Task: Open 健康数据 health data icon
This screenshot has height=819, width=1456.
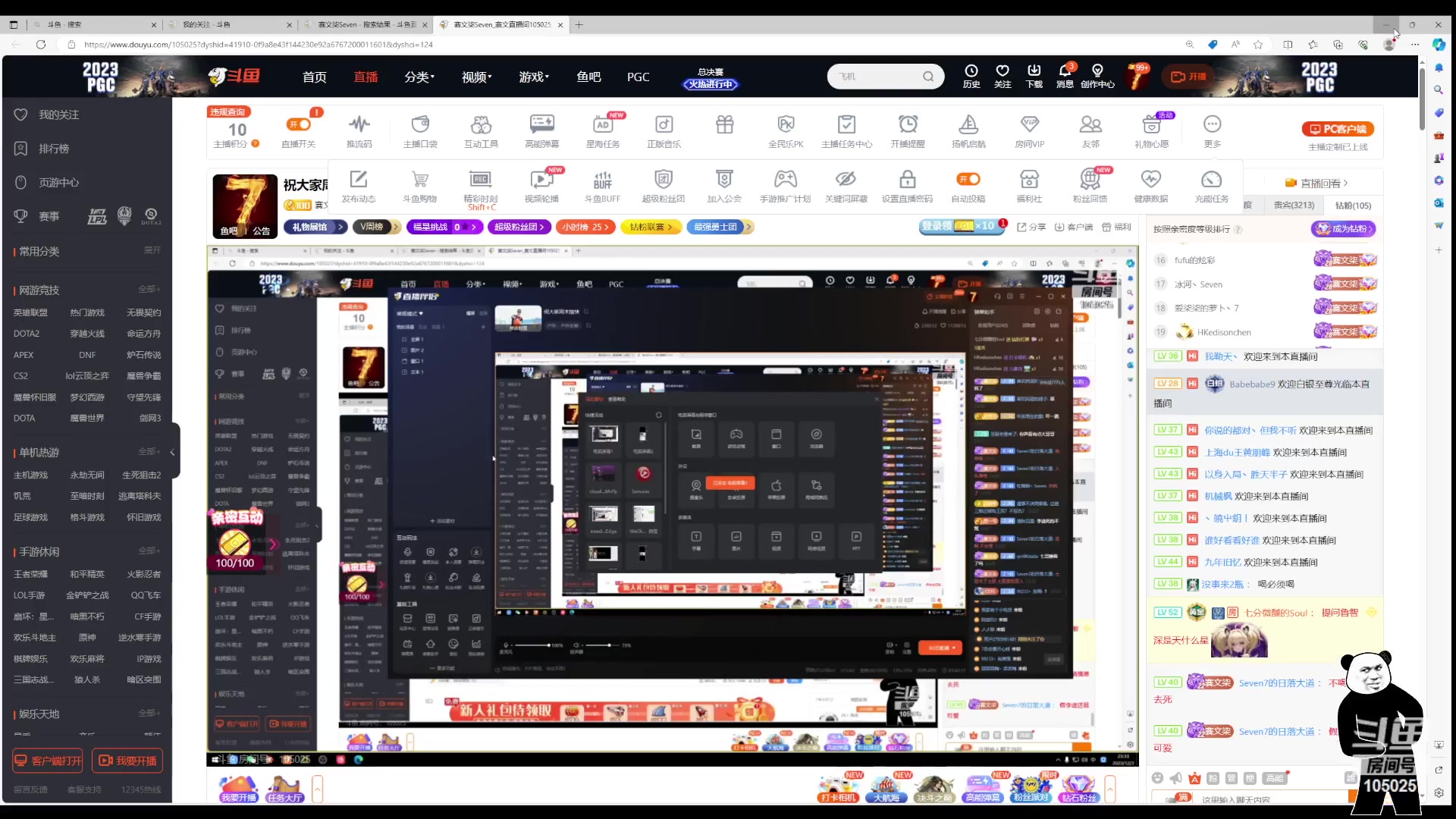Action: click(1150, 186)
